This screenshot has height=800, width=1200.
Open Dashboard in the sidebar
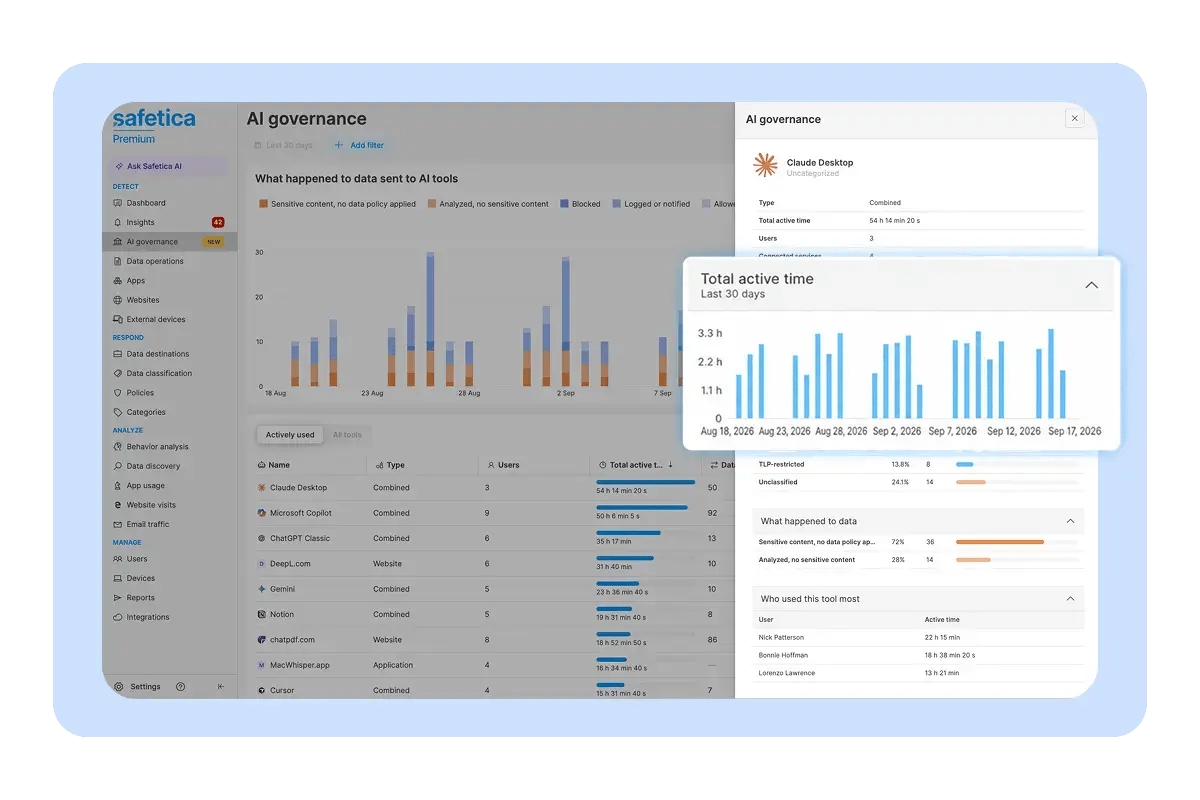pos(146,203)
